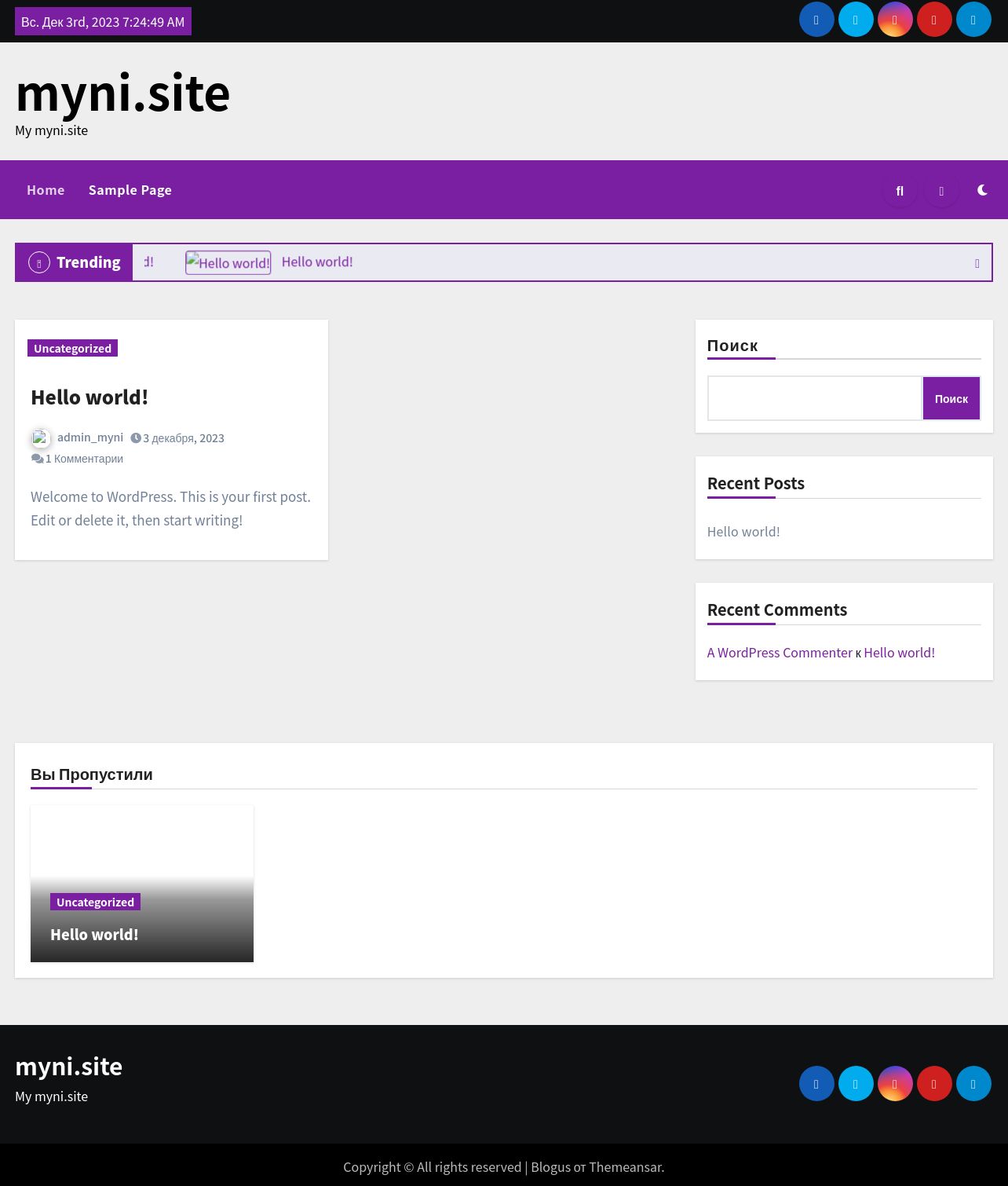Open the Hello world! text link in the Trending ticker
The height and width of the screenshot is (1186, 1008).
click(317, 262)
